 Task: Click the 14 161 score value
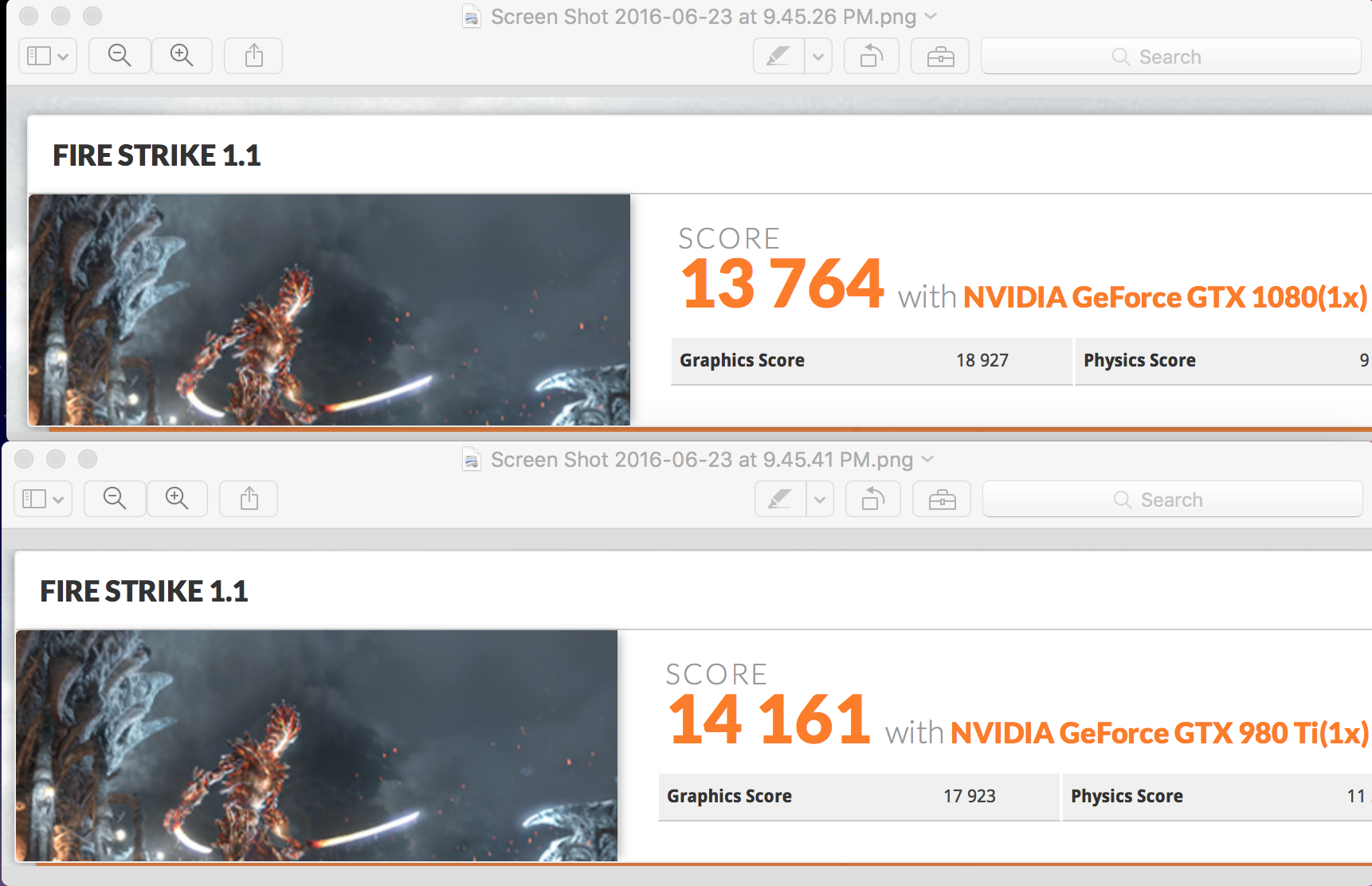(769, 719)
